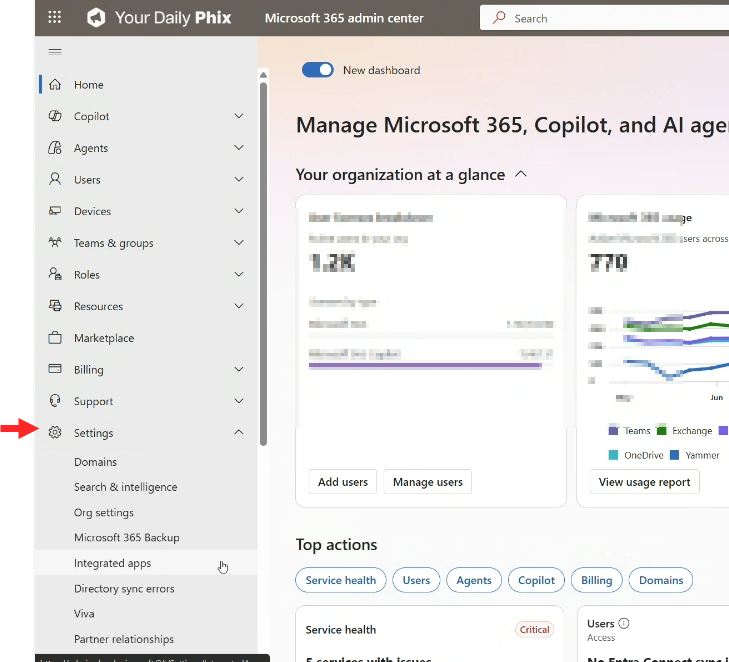Open Directory sync errors
Viewport: 729px width, 662px height.
[124, 589]
